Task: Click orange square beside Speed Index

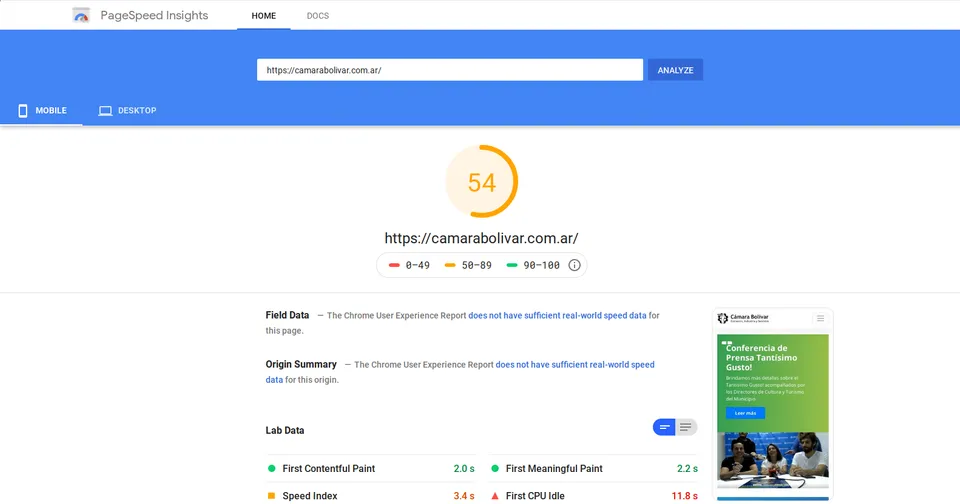Action: point(271,495)
